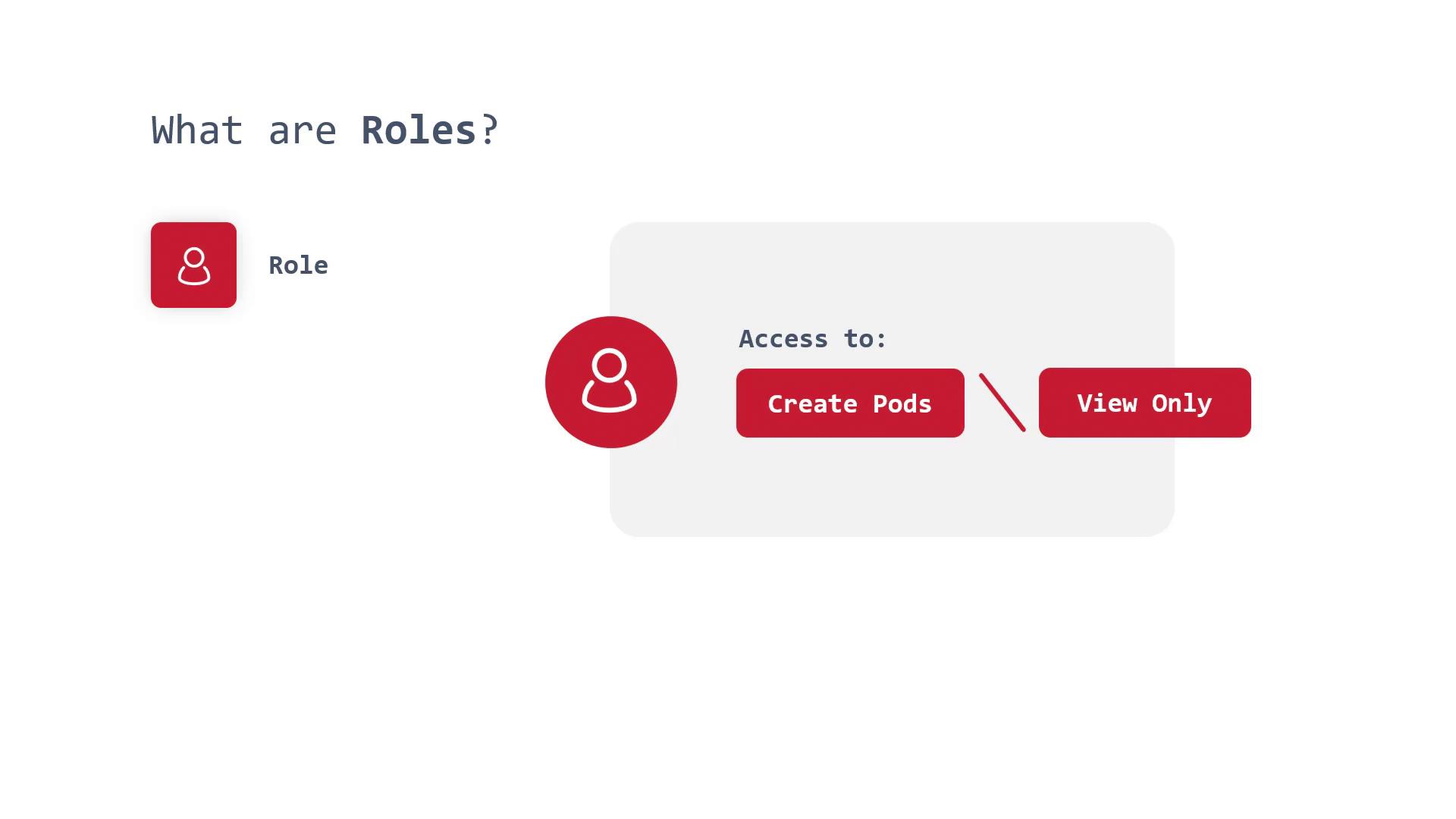Image resolution: width=1456 pixels, height=819 pixels.
Task: Click the head of the circular user icon
Action: pos(610,365)
